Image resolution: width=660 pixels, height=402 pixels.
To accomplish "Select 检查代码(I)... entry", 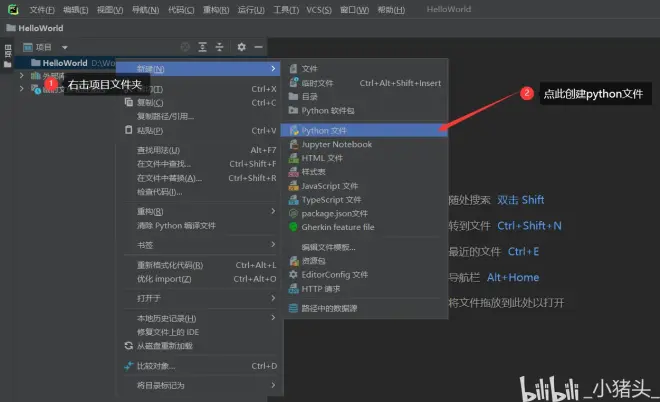I will point(200,192).
